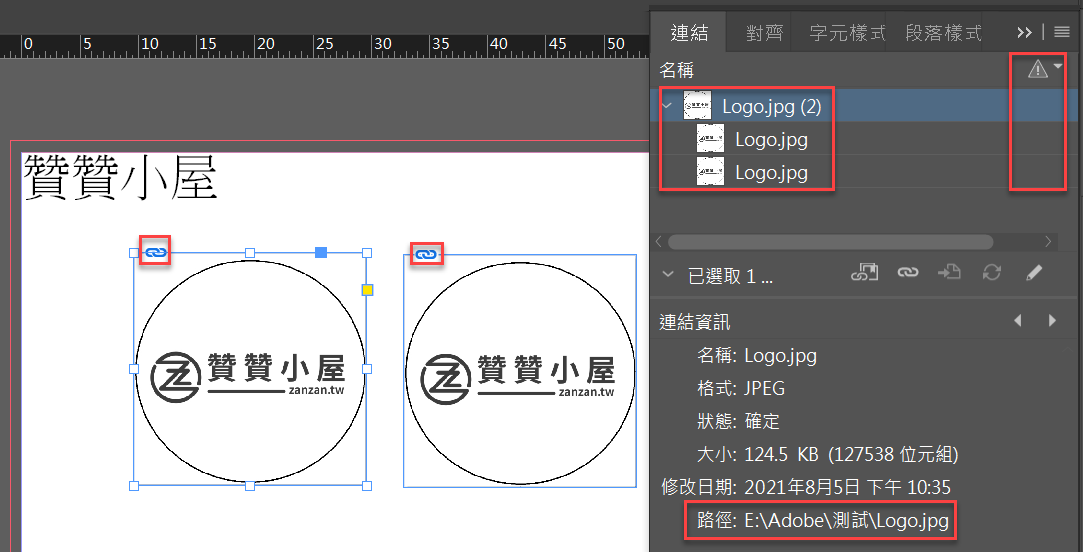The width and height of the screenshot is (1083, 552).
Task: Click the Go To Link icon
Action: (x=949, y=272)
